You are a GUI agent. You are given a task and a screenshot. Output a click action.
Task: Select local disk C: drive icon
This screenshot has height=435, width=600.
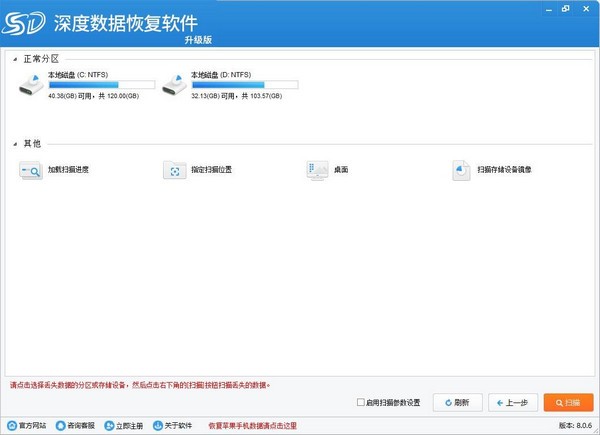pyautogui.click(x=32, y=84)
